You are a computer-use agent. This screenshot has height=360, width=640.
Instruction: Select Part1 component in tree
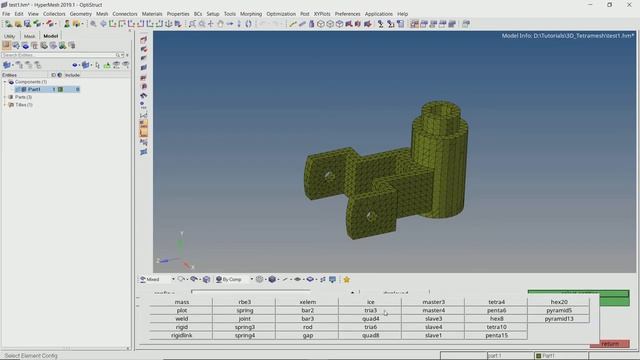(x=34, y=89)
